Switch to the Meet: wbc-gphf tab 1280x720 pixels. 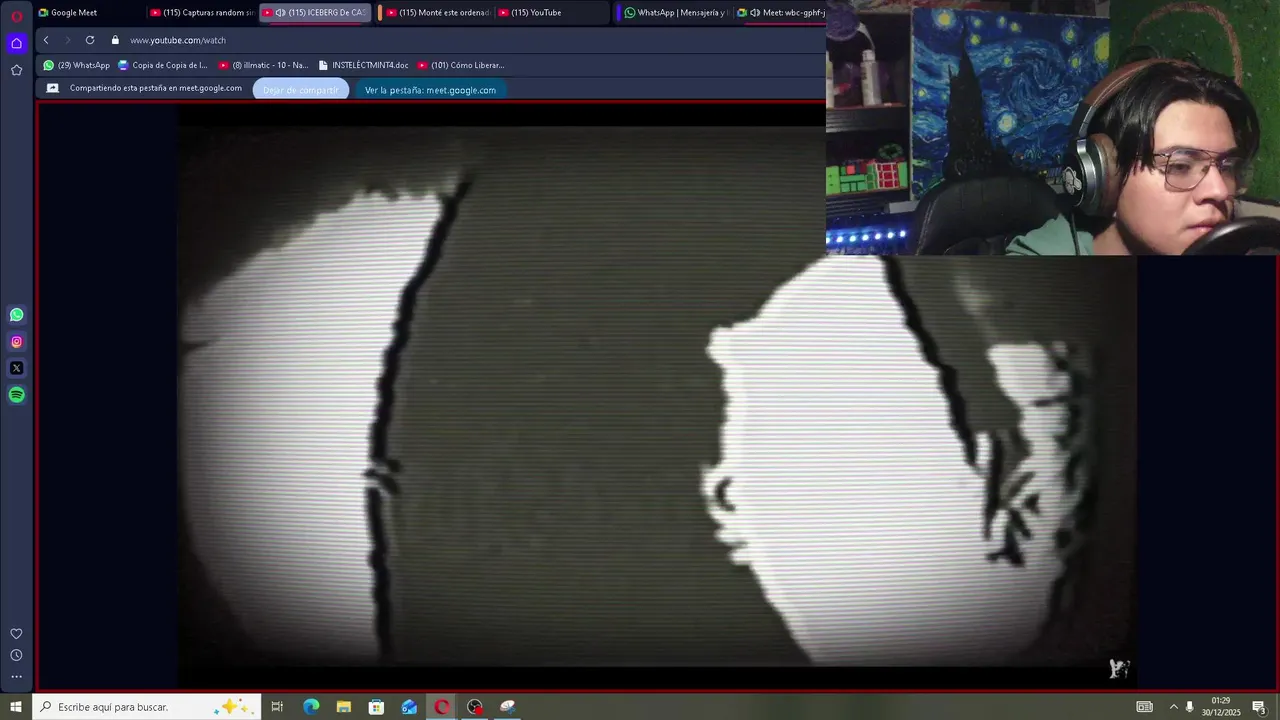780,13
